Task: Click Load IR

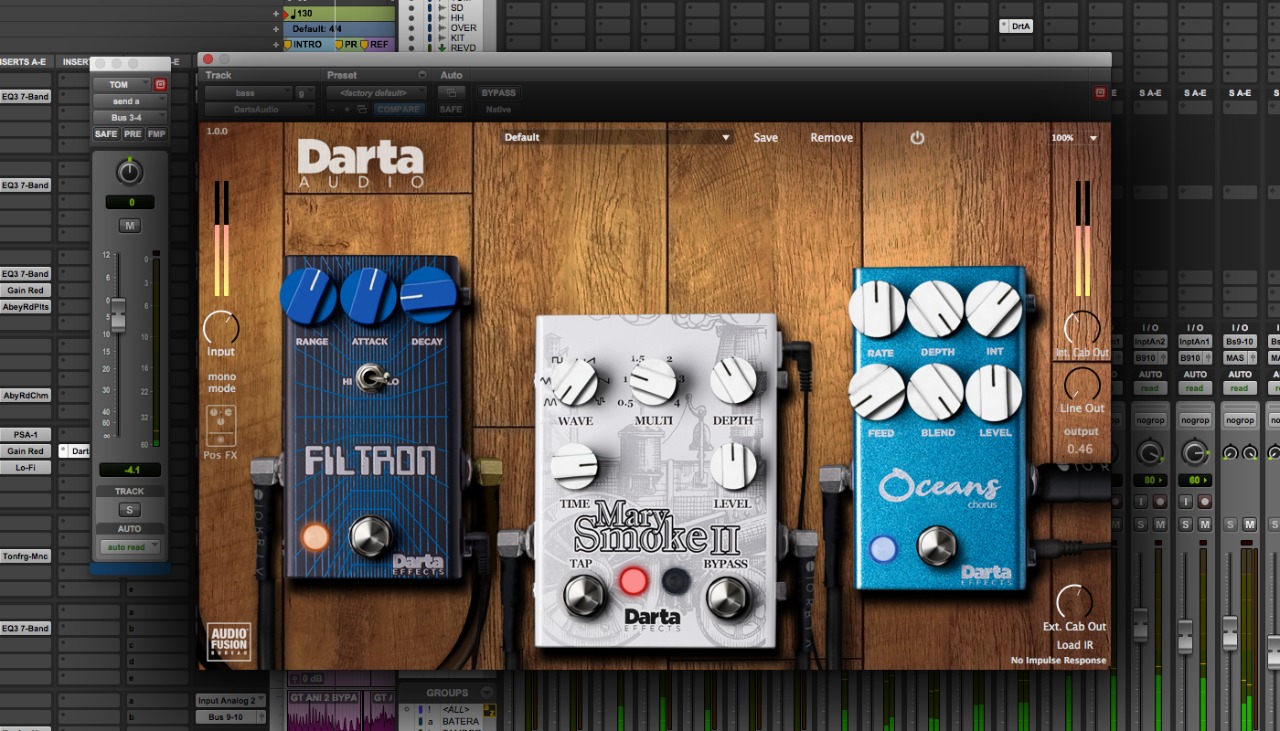Action: click(x=1074, y=645)
